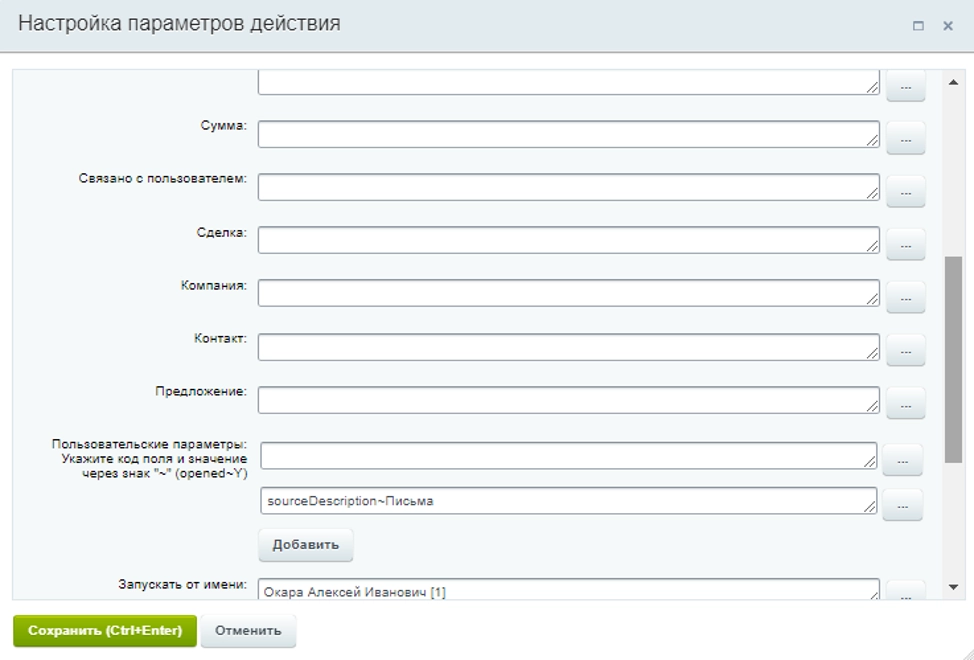This screenshot has width=974, height=660.
Task: Click "..." button beside sourceDescription~Письма field
Action: pos(902,506)
